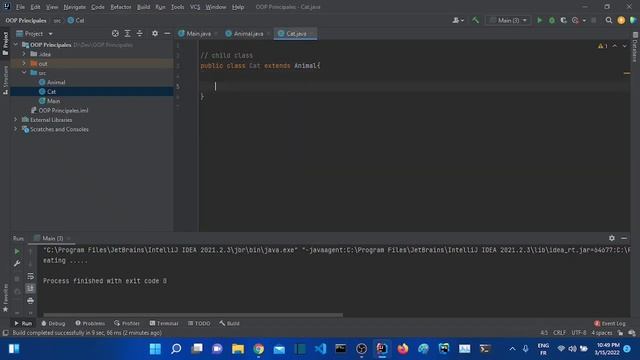Go to previous highlighted error arrow

(615, 46)
